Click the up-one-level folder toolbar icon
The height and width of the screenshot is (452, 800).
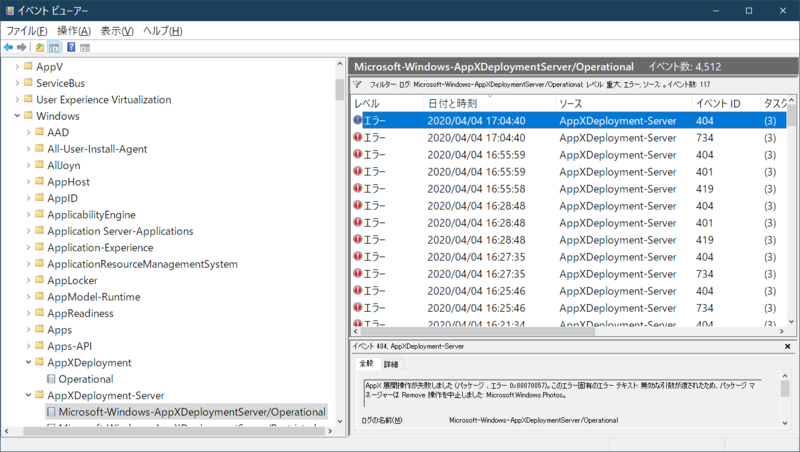click(x=40, y=47)
